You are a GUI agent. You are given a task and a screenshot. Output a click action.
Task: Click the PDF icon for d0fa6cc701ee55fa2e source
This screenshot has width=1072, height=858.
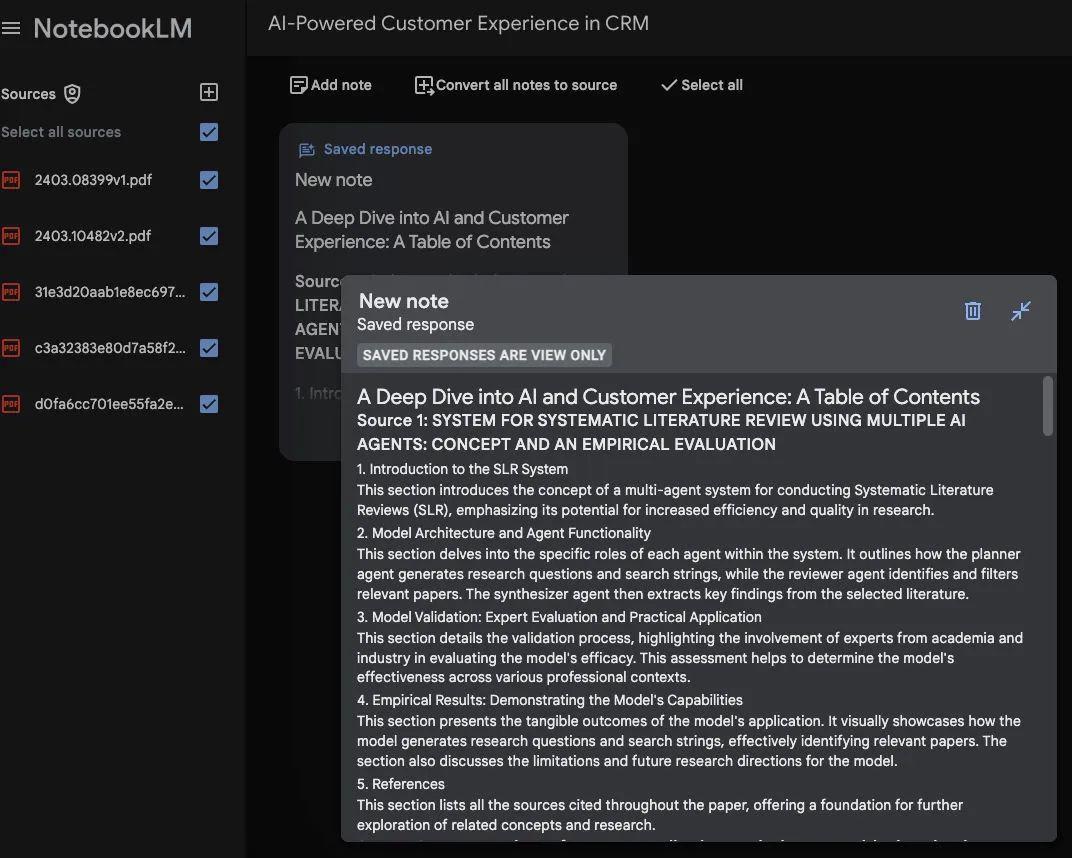(11, 405)
